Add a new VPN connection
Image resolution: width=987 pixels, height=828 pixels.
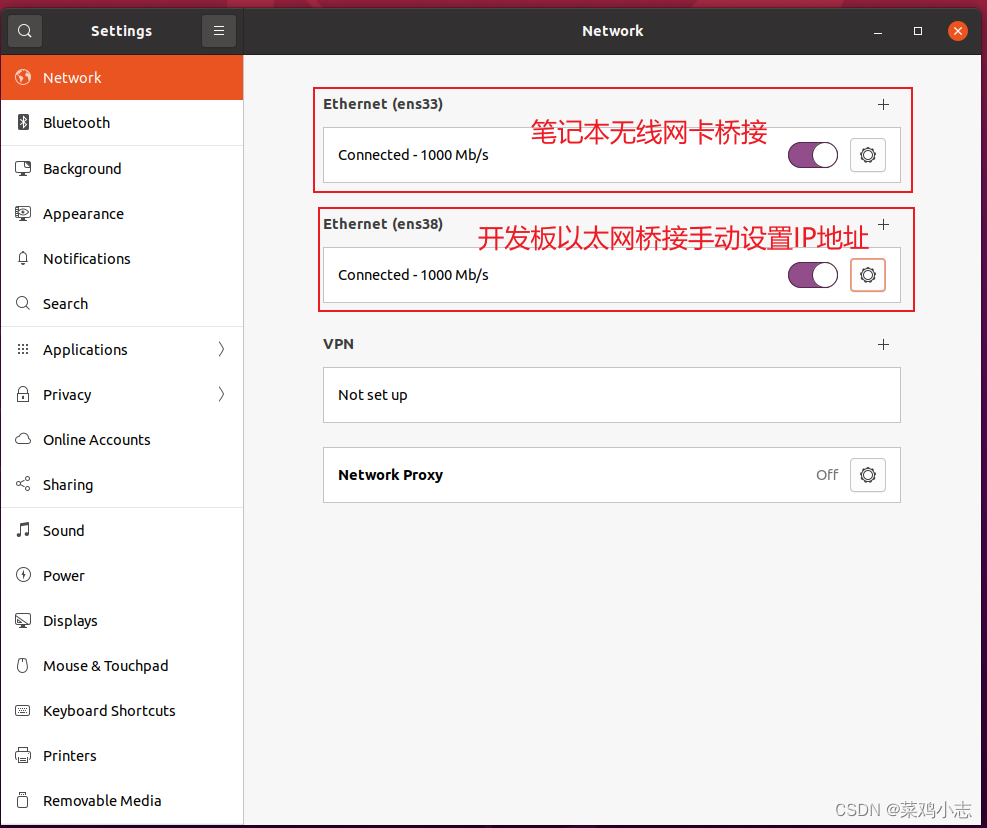[883, 344]
